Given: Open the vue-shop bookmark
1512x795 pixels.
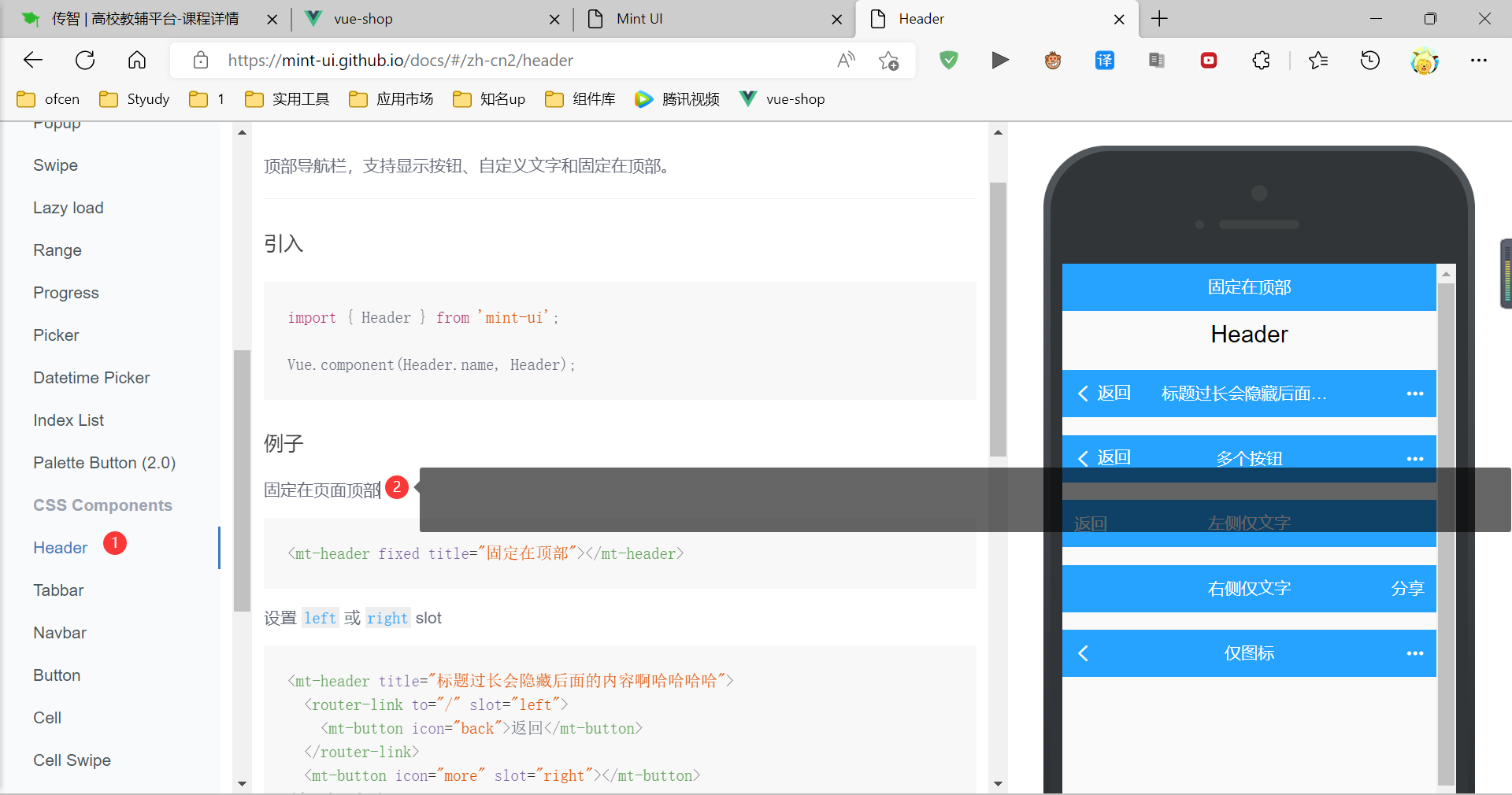Looking at the screenshot, I should (782, 99).
